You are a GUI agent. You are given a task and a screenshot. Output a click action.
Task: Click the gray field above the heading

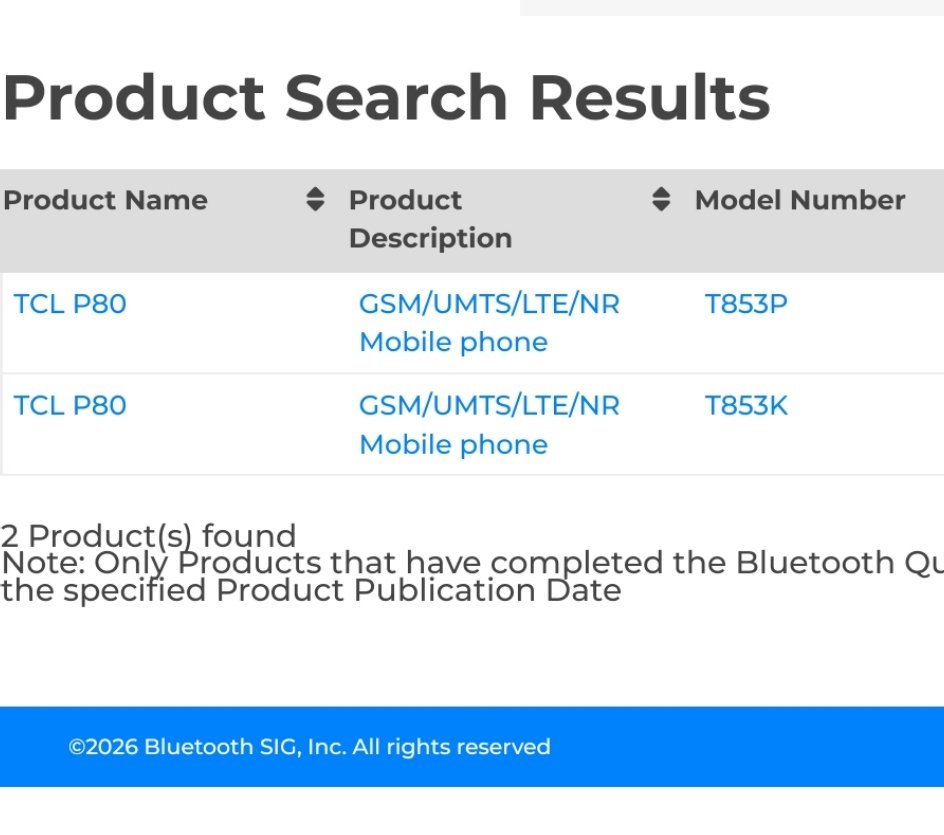731,8
